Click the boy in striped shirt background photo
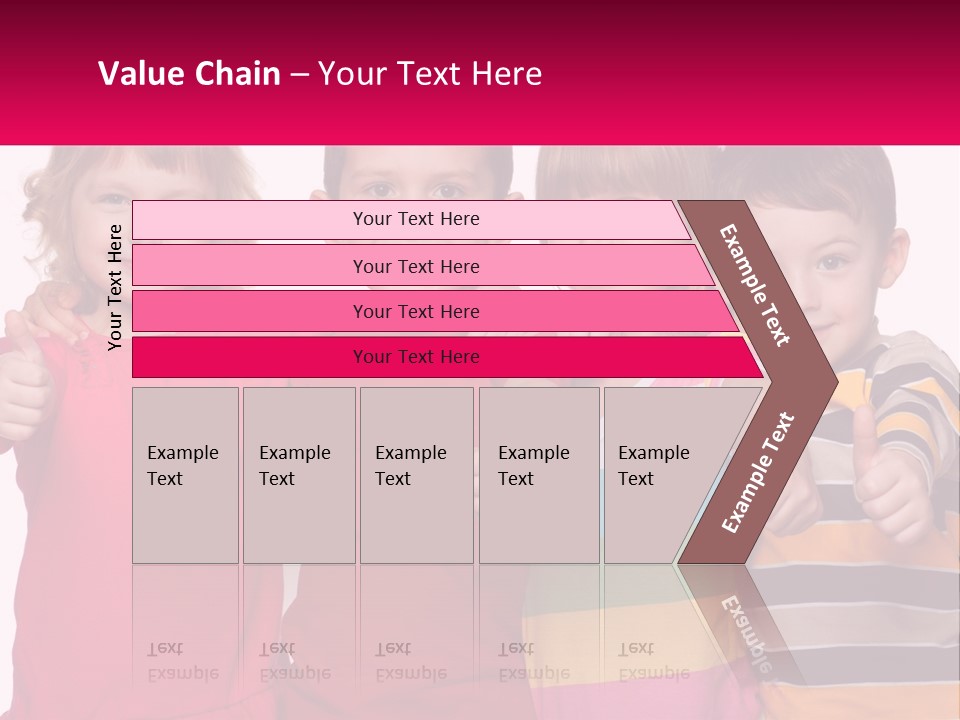960x720 pixels. [x=857, y=429]
